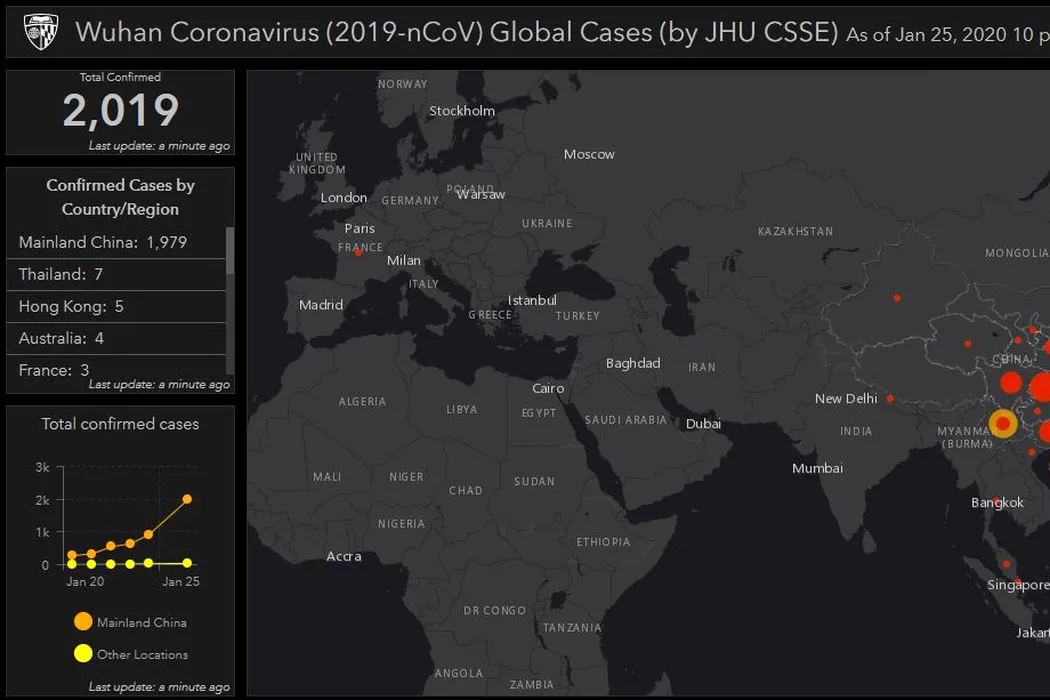Click the Warsaw label on the map

[x=481, y=194]
